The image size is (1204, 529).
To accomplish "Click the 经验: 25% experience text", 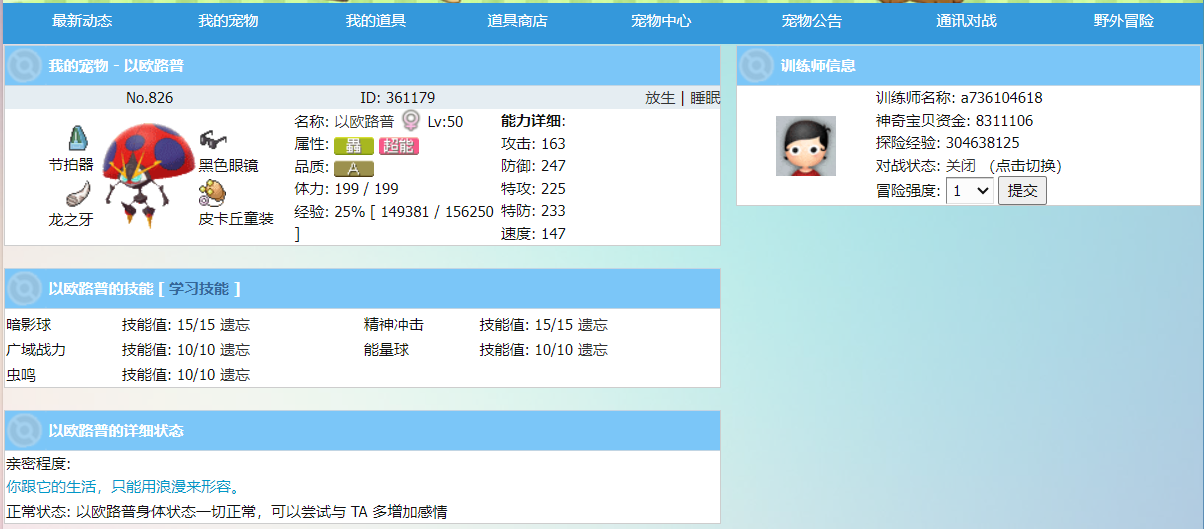I will coord(394,222).
